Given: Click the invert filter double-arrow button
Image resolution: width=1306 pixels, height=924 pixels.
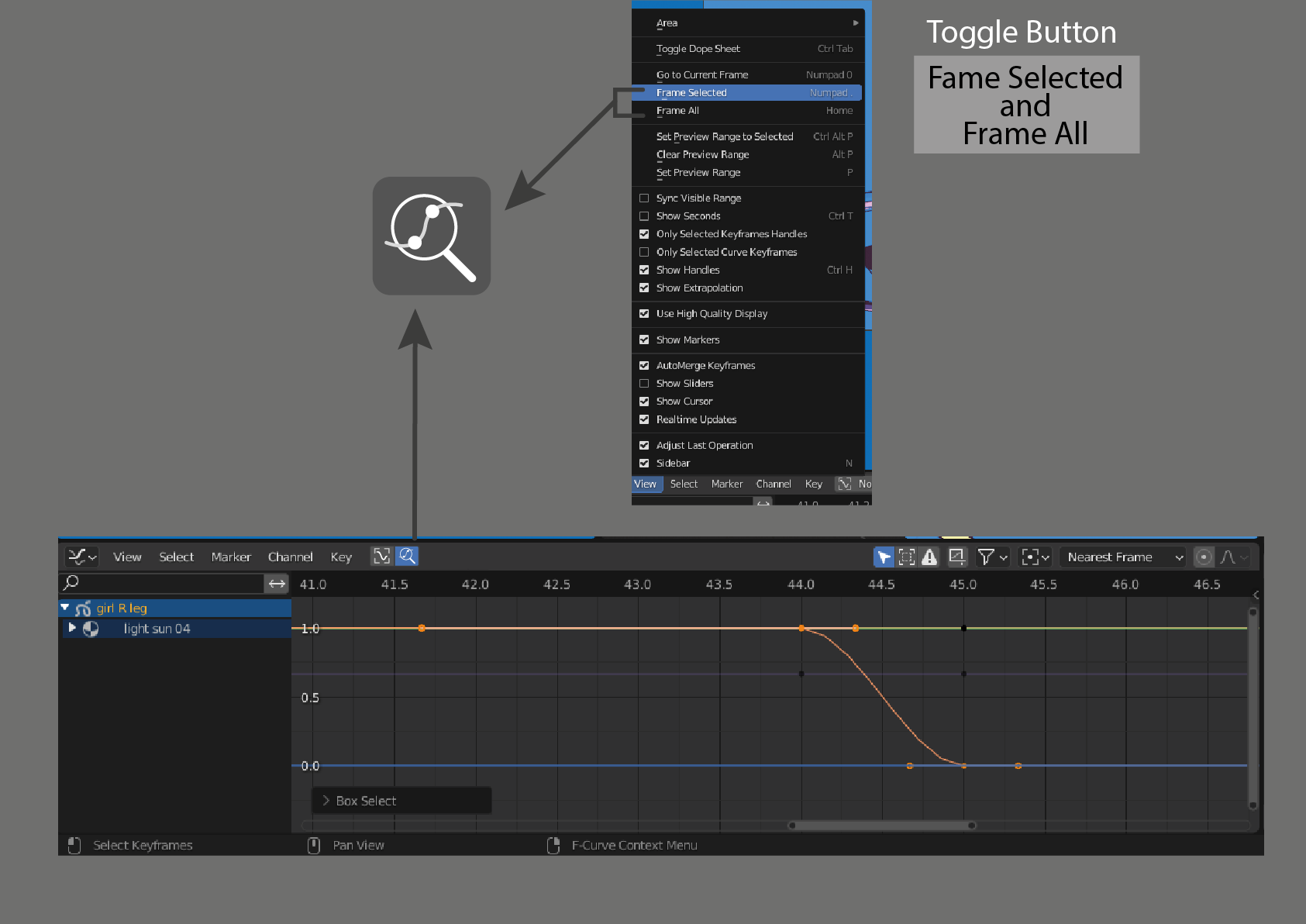Looking at the screenshot, I should tap(277, 583).
